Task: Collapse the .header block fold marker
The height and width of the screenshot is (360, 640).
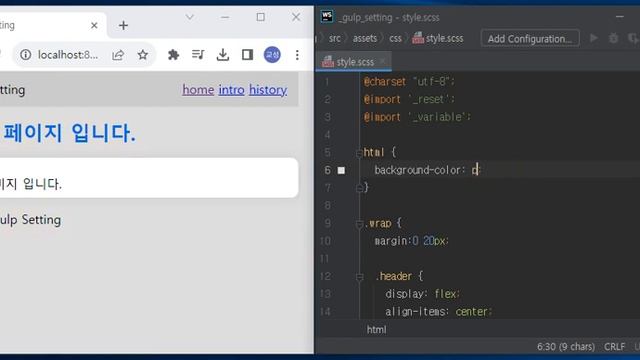Action: (x=359, y=277)
